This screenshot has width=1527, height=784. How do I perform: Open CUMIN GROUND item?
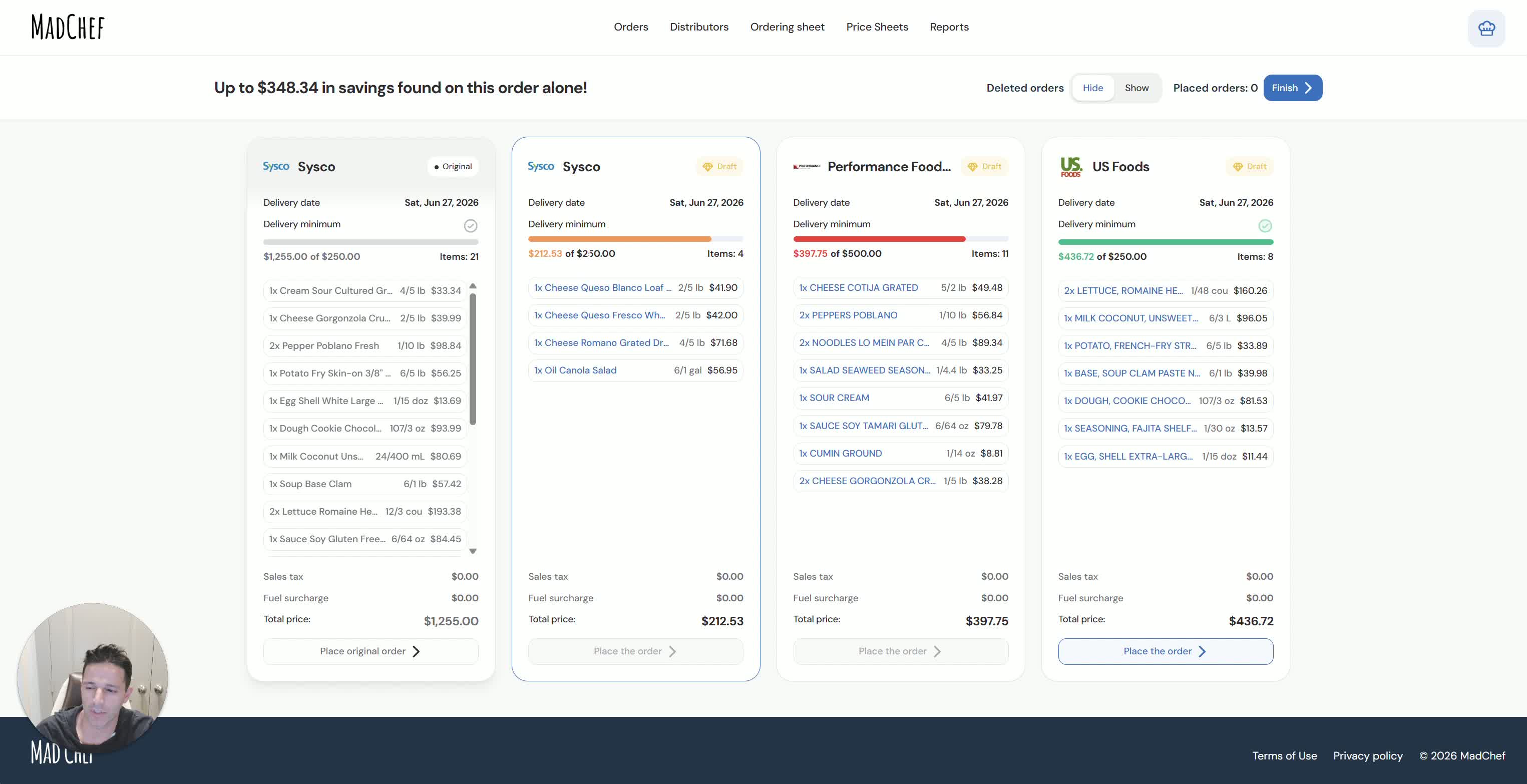point(901,454)
